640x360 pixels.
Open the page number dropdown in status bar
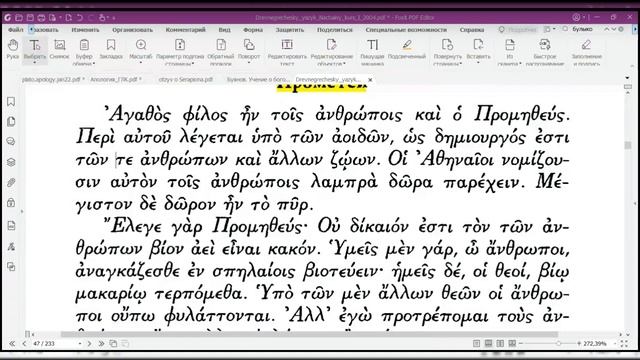coord(80,344)
